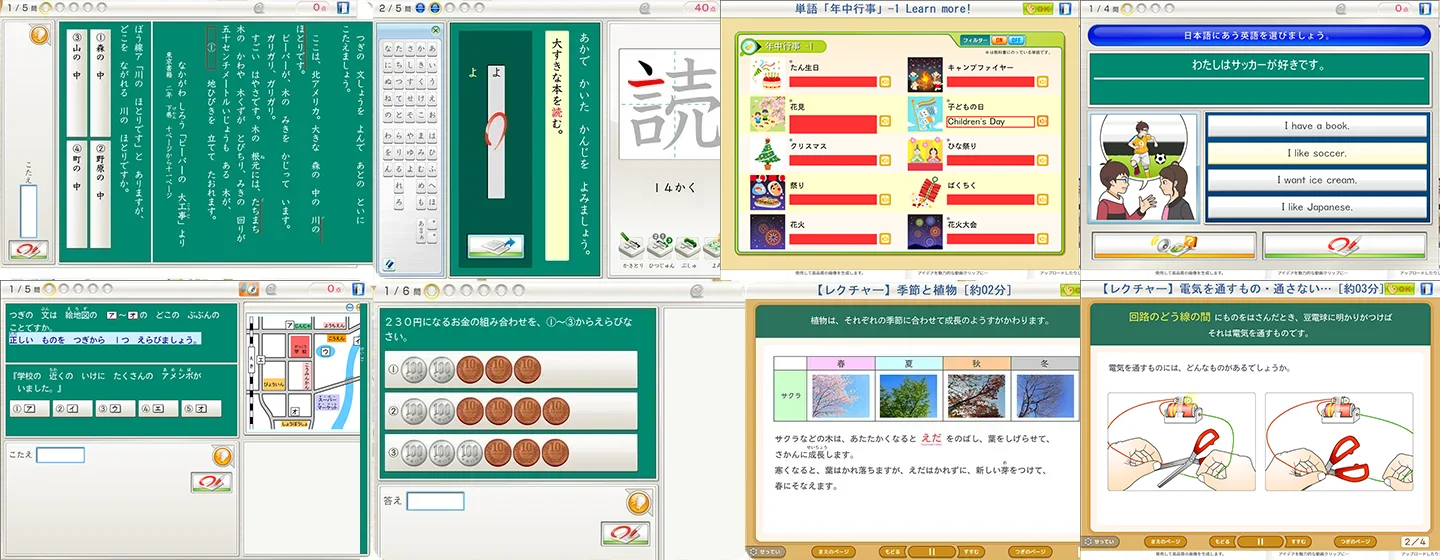Click こたえ input field in map quiz
The width and height of the screenshot is (1440, 560).
(61, 455)
